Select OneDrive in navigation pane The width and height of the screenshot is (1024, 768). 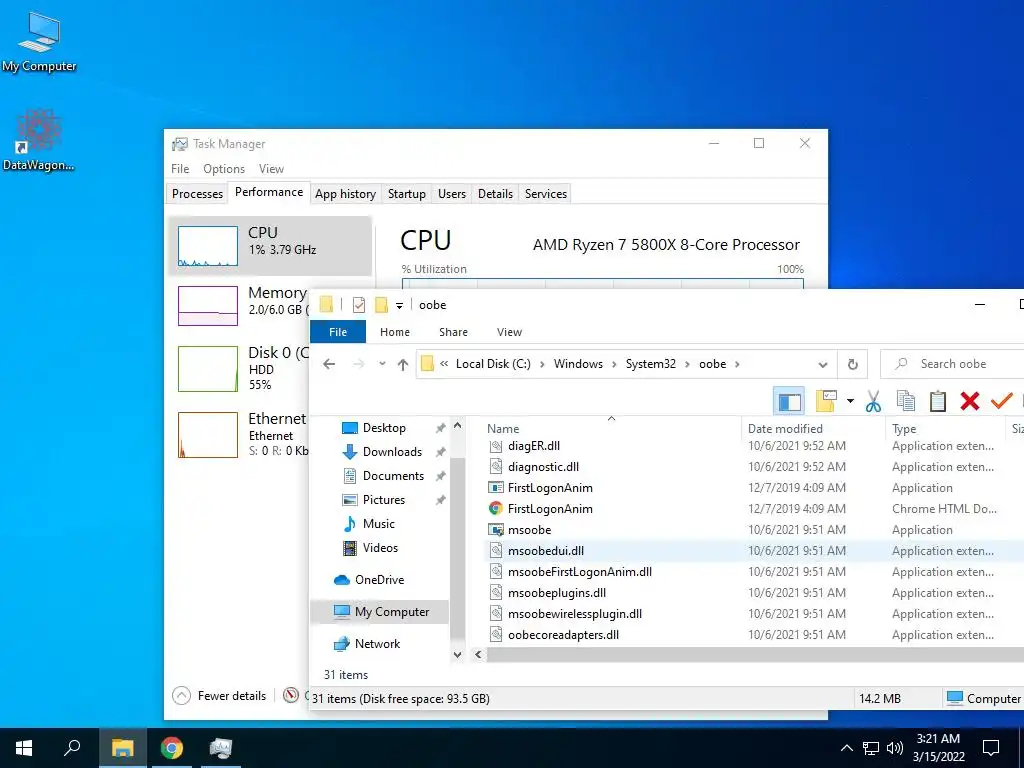(379, 580)
